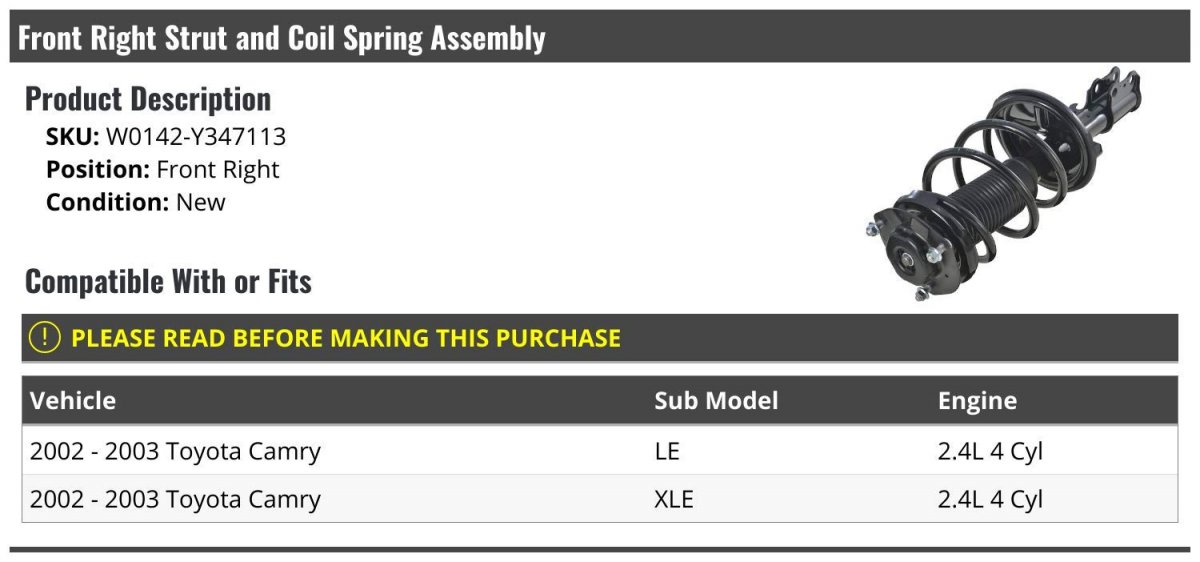Sort by the Vehicle column header
The image size is (1200, 562).
click(73, 401)
